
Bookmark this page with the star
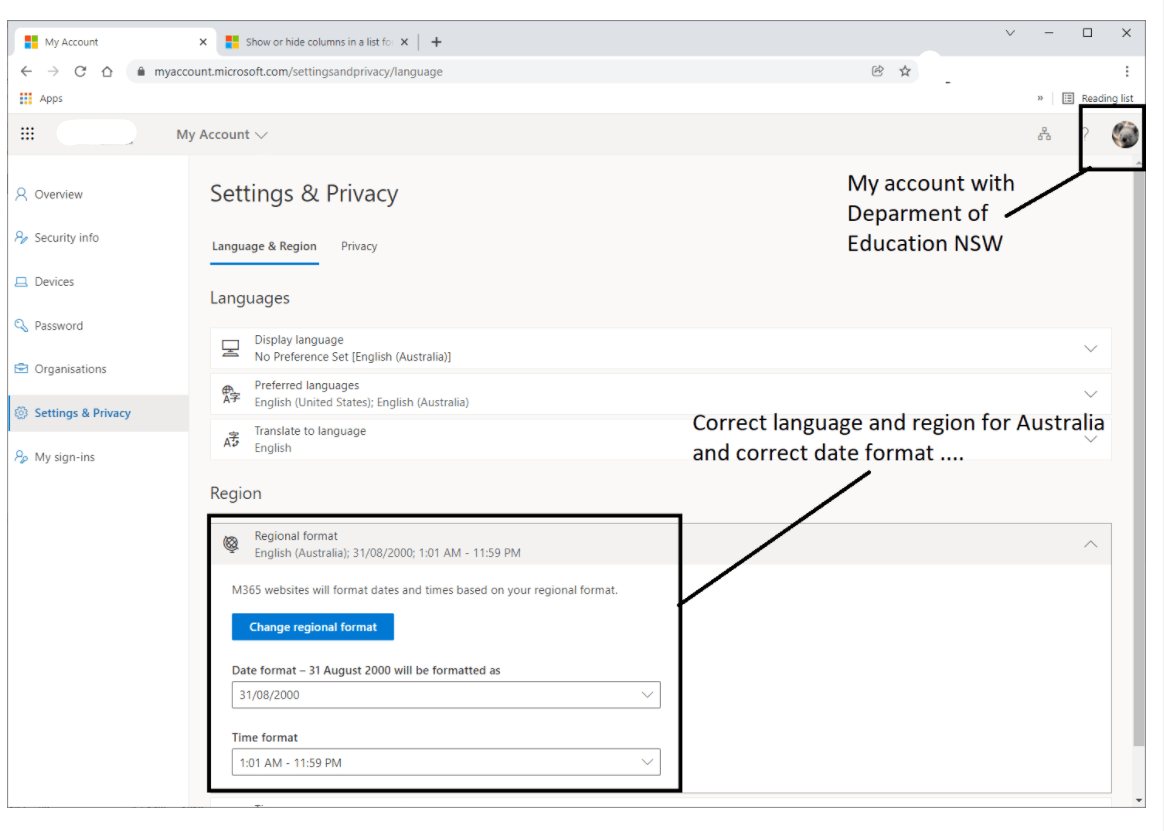pos(905,71)
